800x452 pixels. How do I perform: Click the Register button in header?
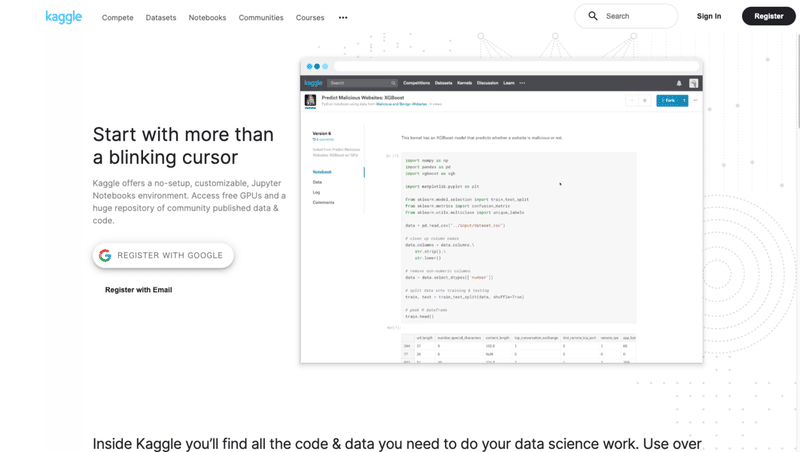click(x=768, y=16)
